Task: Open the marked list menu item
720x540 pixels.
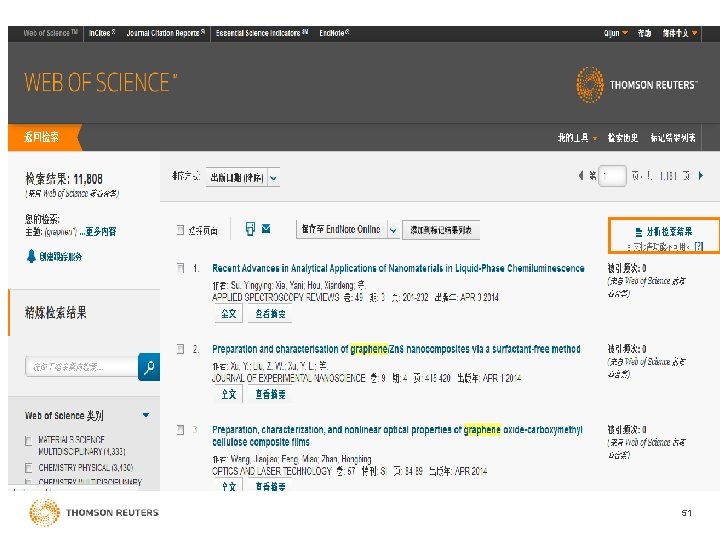Action: point(673,137)
